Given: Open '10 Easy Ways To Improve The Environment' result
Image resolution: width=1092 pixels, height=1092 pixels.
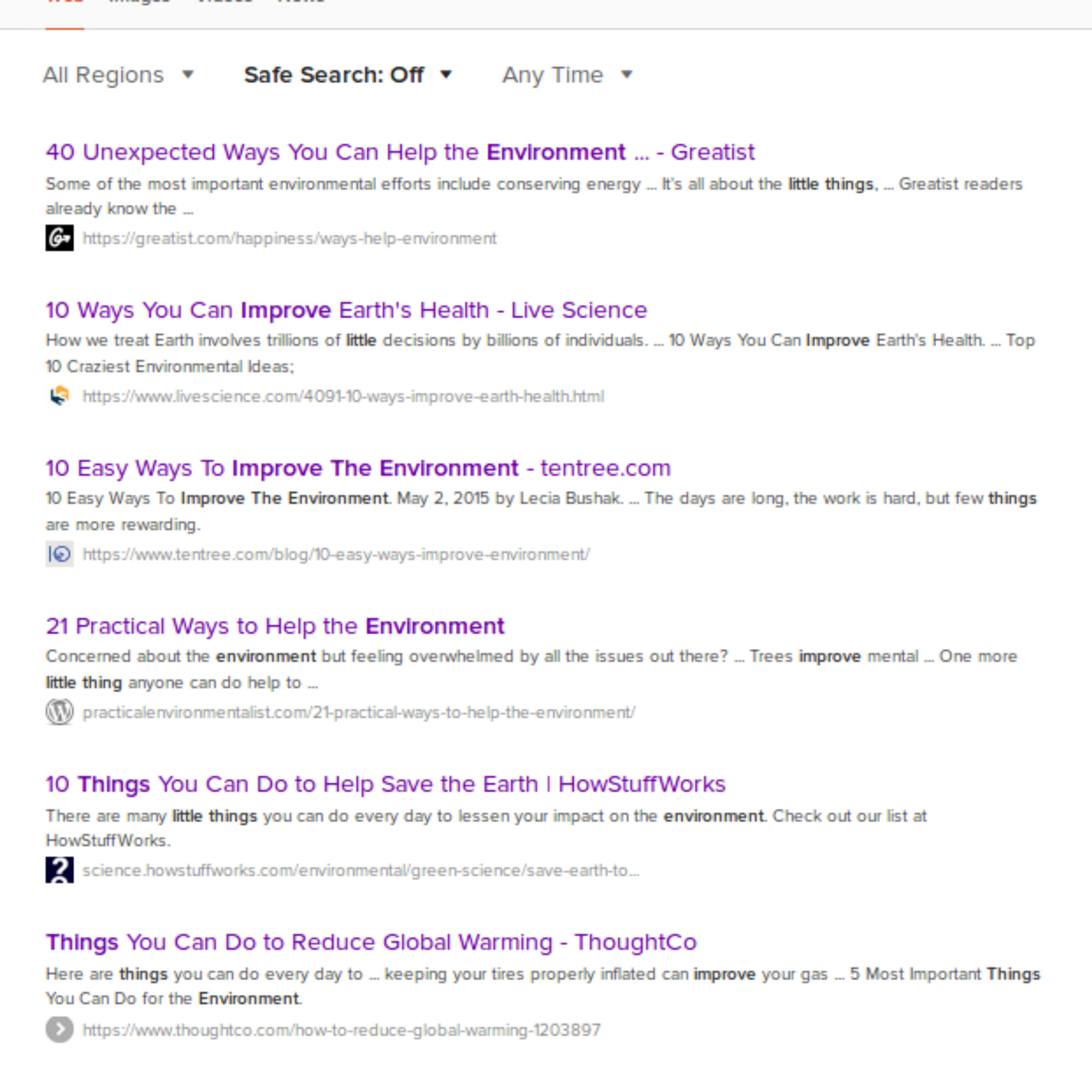Looking at the screenshot, I should click(358, 468).
